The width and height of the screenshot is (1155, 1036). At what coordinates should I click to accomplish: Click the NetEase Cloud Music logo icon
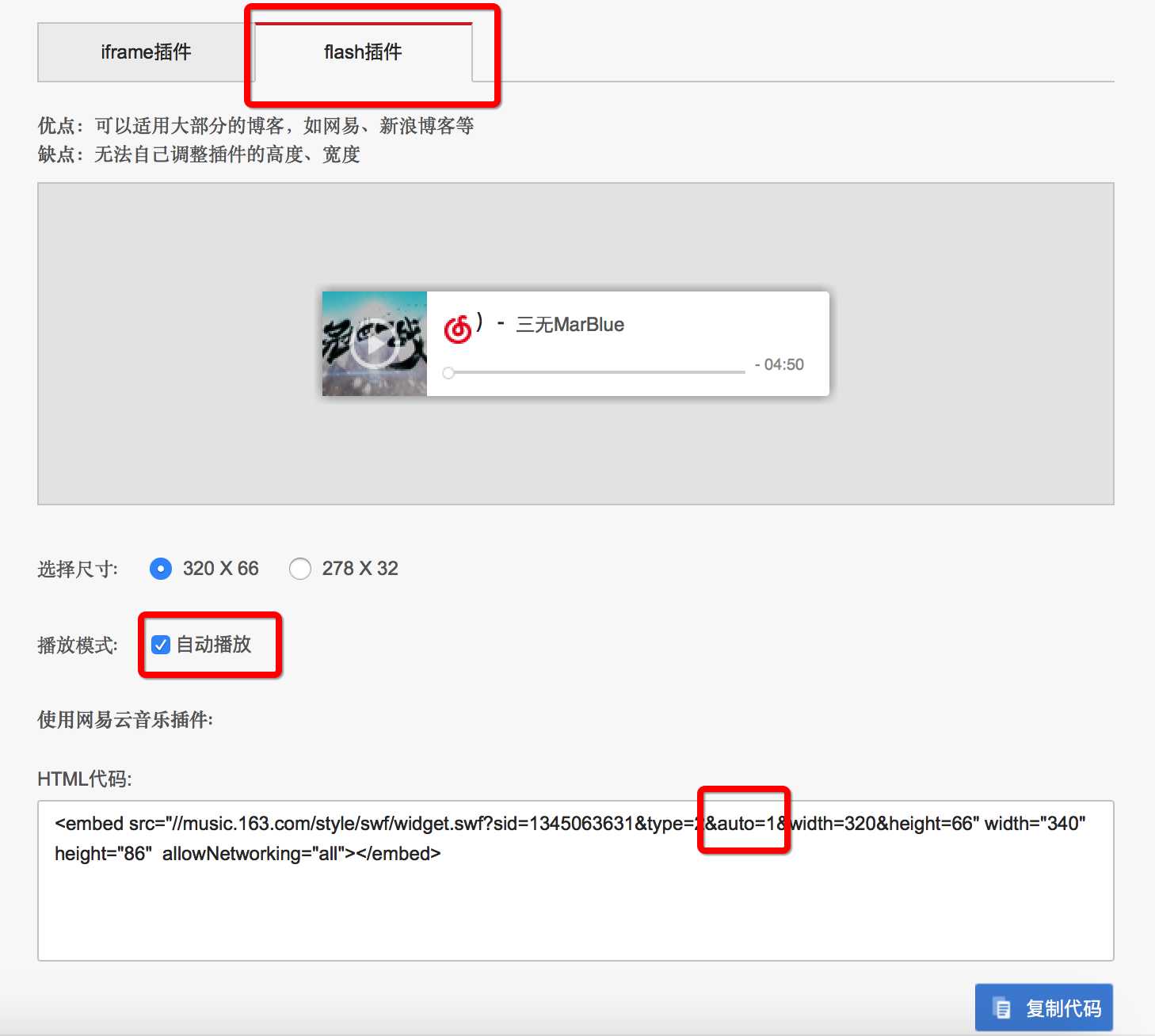coord(458,328)
